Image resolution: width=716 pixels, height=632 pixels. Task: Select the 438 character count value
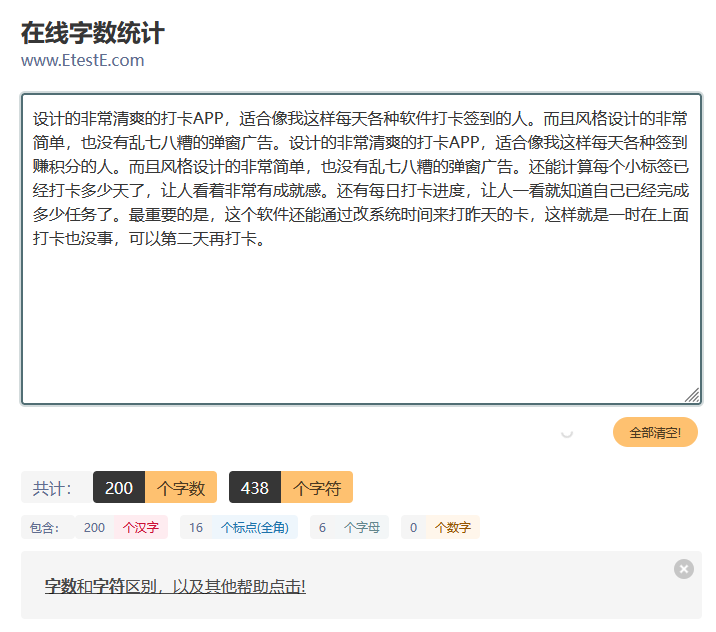[255, 487]
